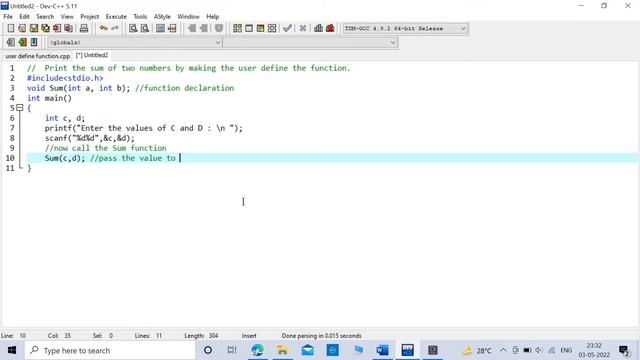Open the View menu
Screen dimensions: 640x360
(67, 17)
